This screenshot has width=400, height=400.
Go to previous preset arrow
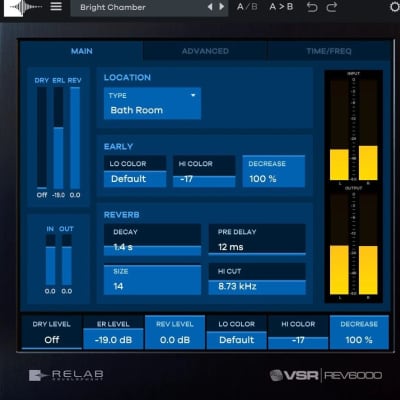pyautogui.click(x=210, y=7)
